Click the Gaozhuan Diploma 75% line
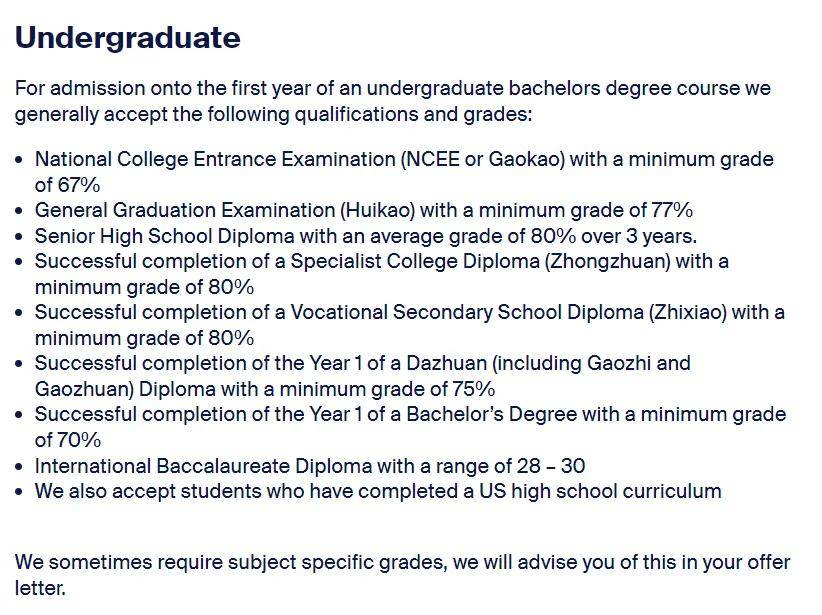The image size is (822, 615). pyautogui.click(x=265, y=389)
